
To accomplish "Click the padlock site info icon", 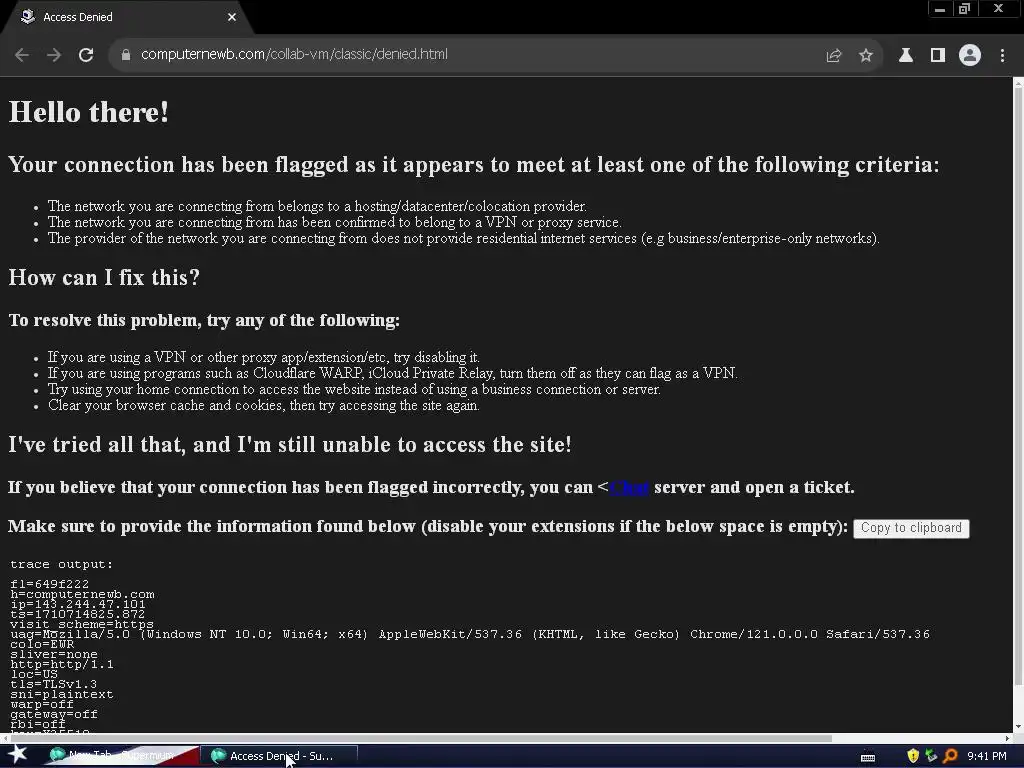I will coord(126,55).
